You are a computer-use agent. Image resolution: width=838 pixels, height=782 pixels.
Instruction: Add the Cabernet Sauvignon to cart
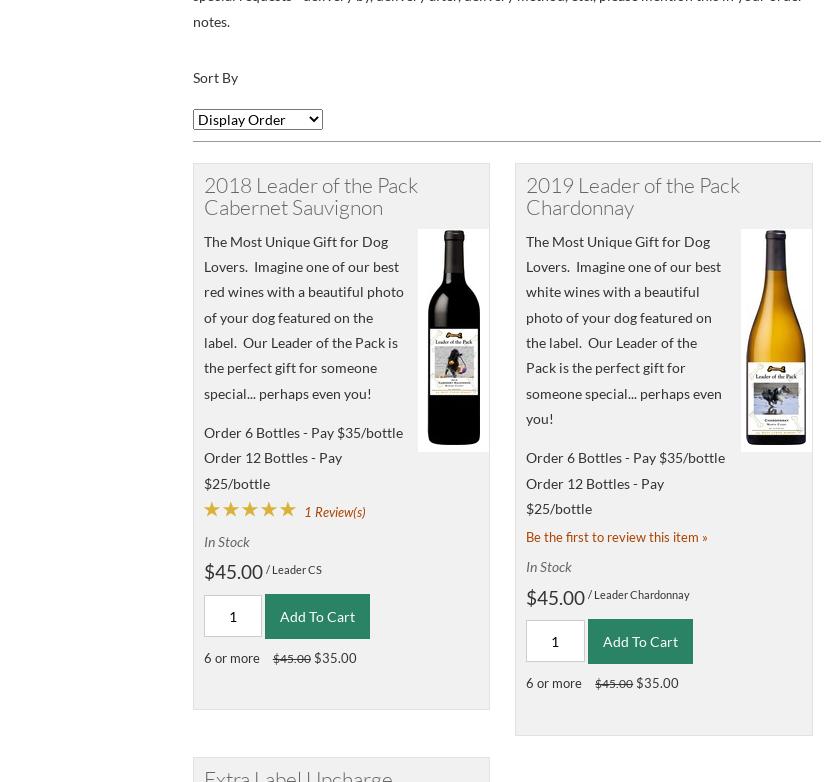point(317,616)
